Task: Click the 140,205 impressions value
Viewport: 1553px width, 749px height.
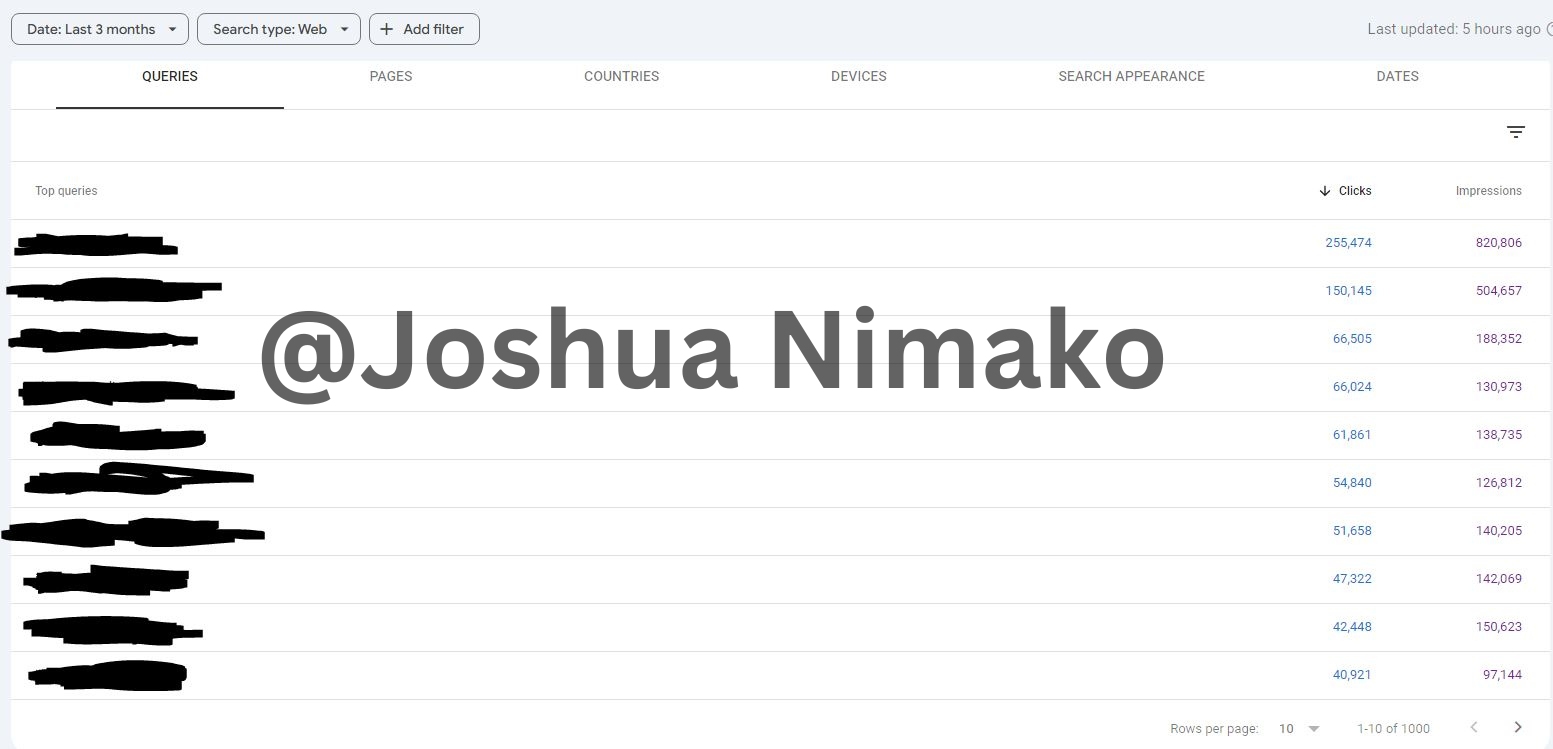Action: pos(1498,531)
